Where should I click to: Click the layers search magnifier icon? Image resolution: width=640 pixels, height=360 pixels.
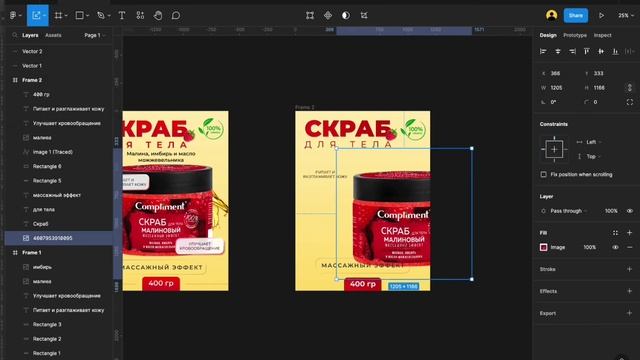click(15, 35)
